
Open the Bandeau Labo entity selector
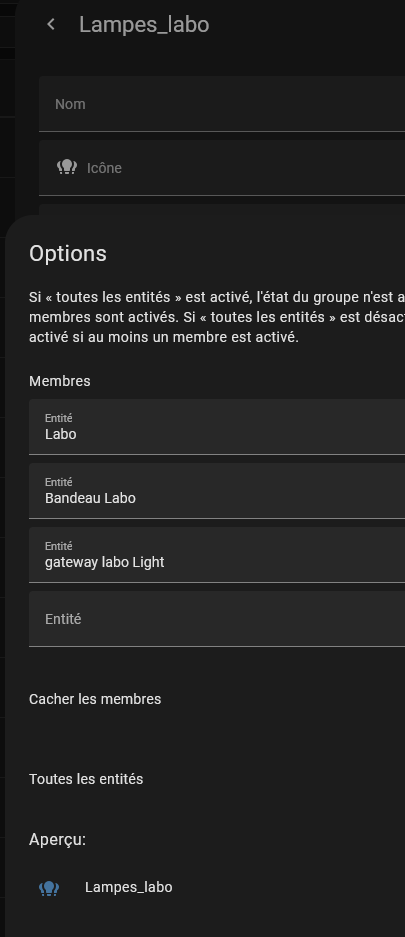[x=217, y=491]
